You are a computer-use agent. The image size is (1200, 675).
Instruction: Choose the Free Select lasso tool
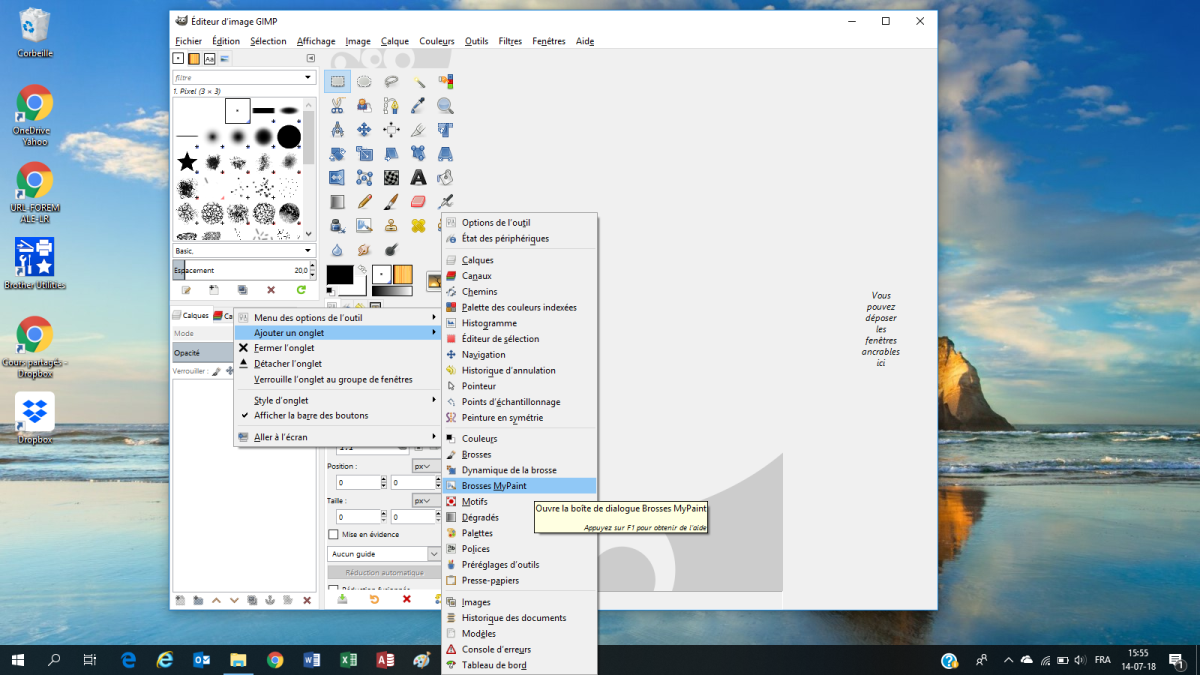tap(391, 82)
